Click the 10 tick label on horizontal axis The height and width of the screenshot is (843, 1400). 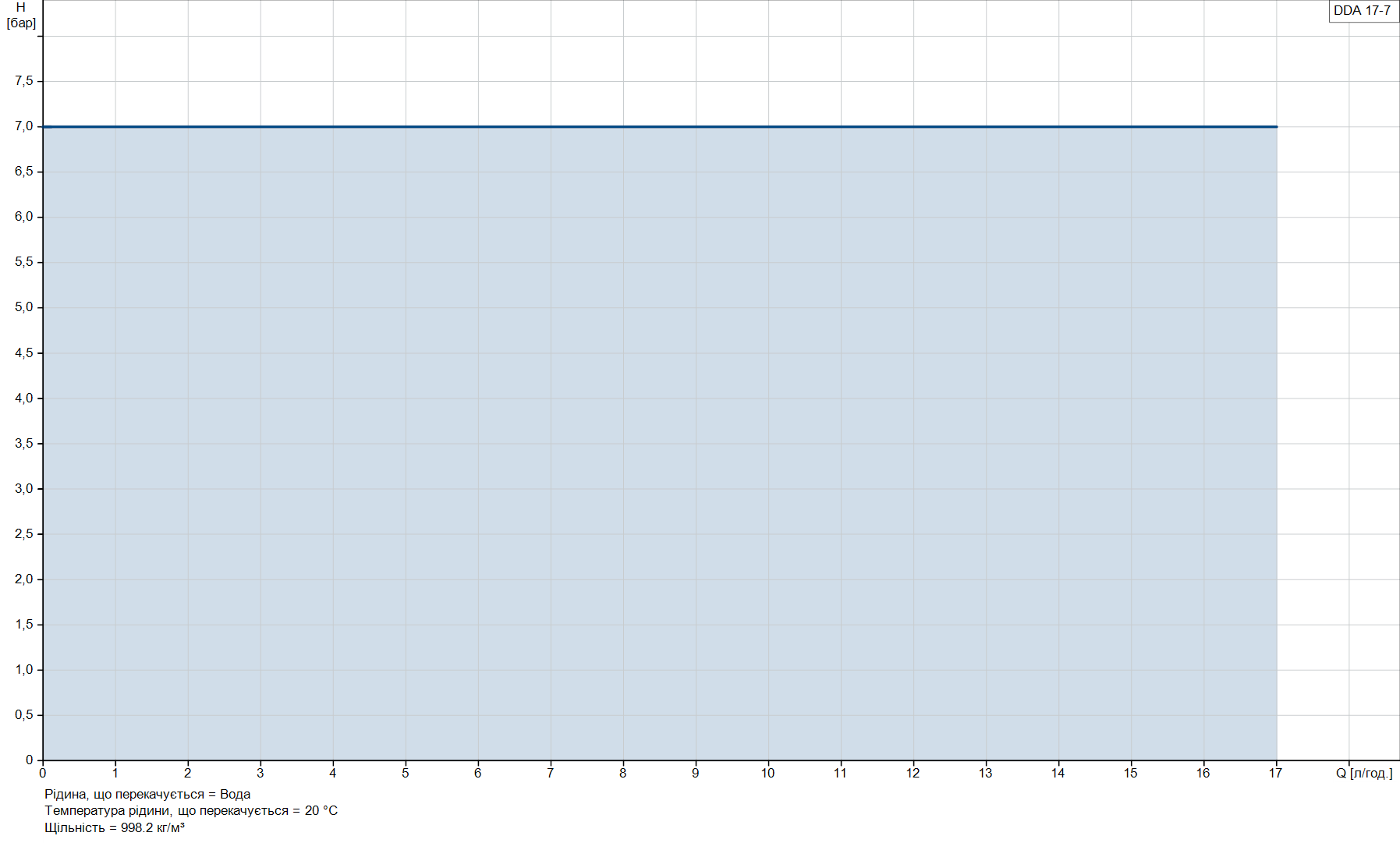[x=767, y=773]
